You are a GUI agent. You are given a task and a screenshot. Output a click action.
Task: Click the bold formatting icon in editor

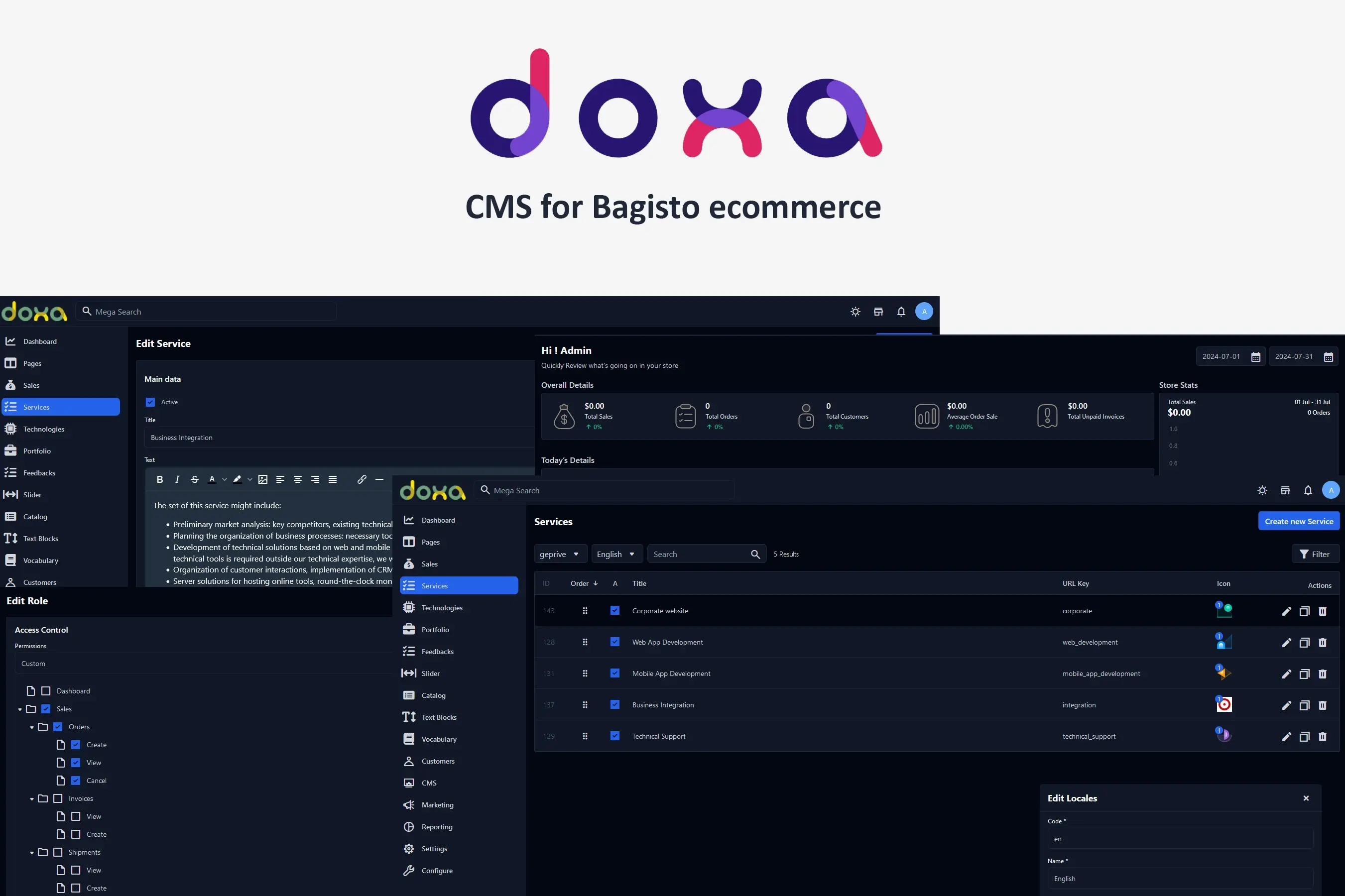(x=160, y=480)
